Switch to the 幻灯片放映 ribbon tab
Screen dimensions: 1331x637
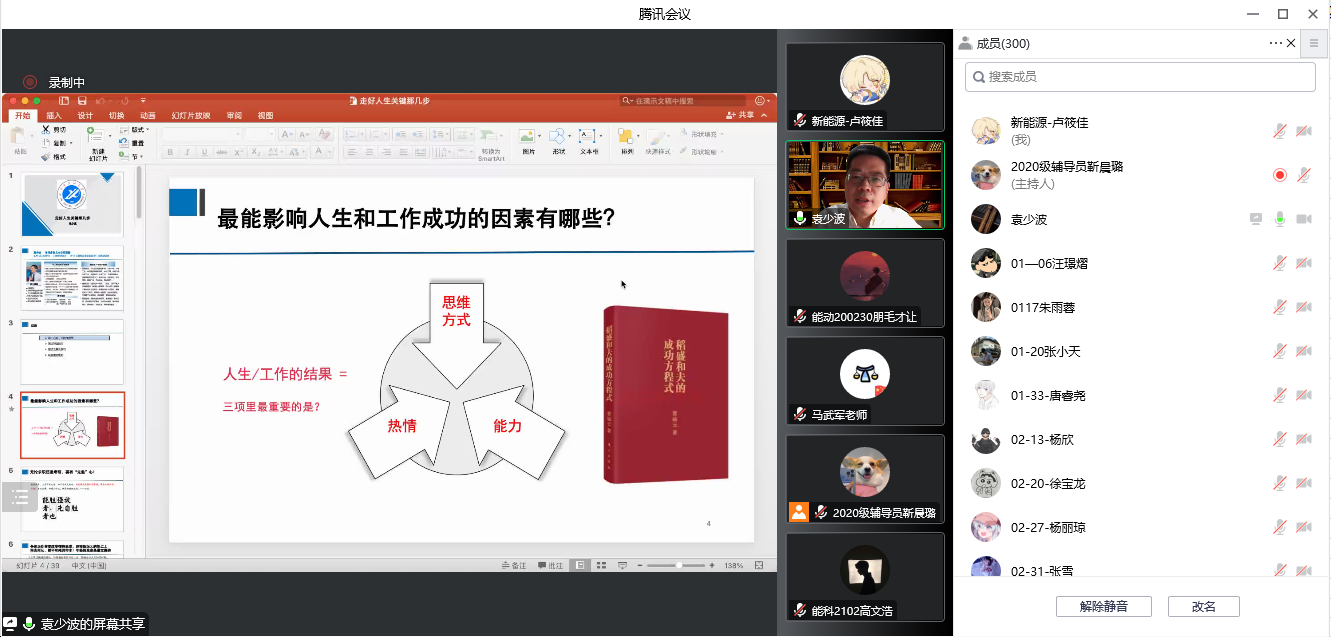pos(190,115)
